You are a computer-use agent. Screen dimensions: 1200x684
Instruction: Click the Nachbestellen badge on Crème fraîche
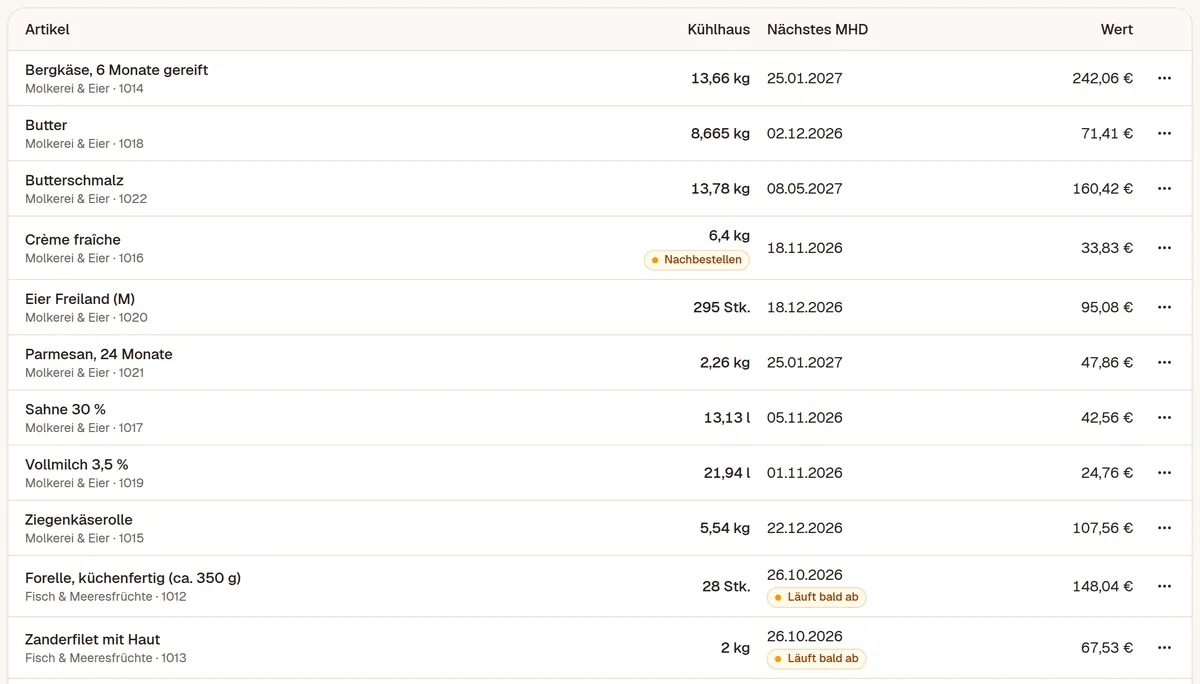point(697,260)
